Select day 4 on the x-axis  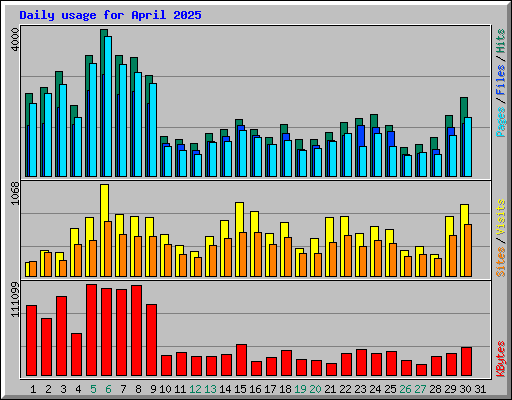click(x=78, y=389)
